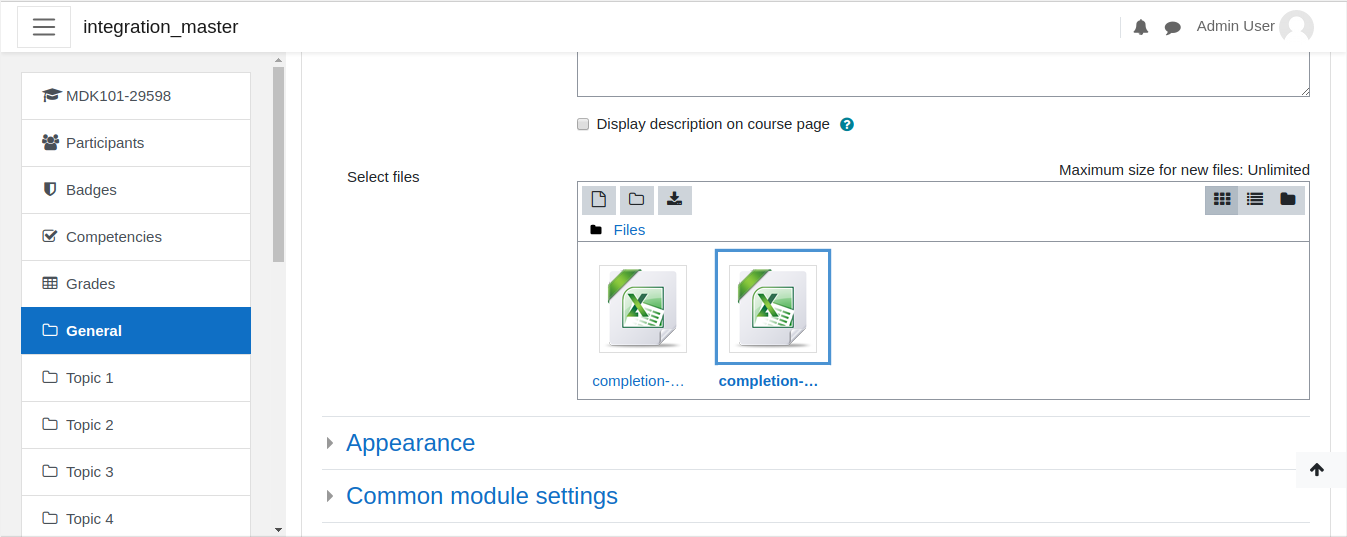This screenshot has width=1347, height=537.
Task: Switch file manager to list details view
Action: click(1254, 200)
